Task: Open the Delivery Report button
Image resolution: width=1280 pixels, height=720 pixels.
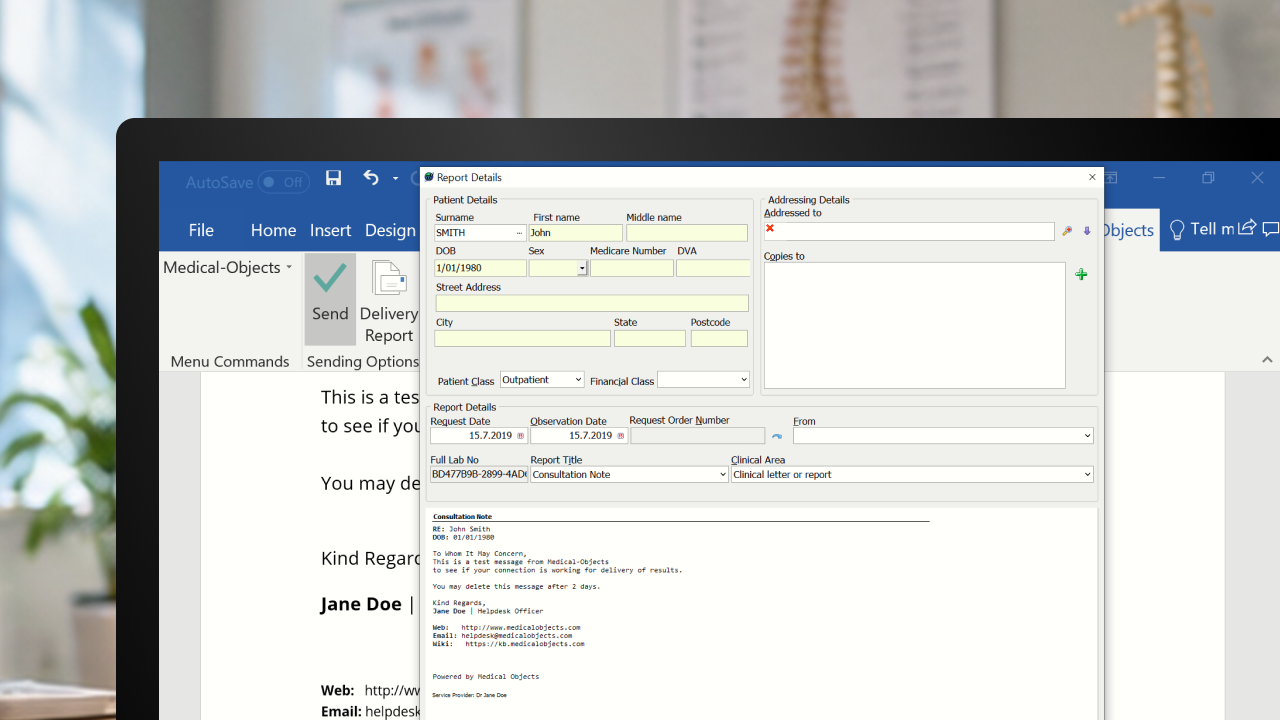Action: pyautogui.click(x=388, y=302)
